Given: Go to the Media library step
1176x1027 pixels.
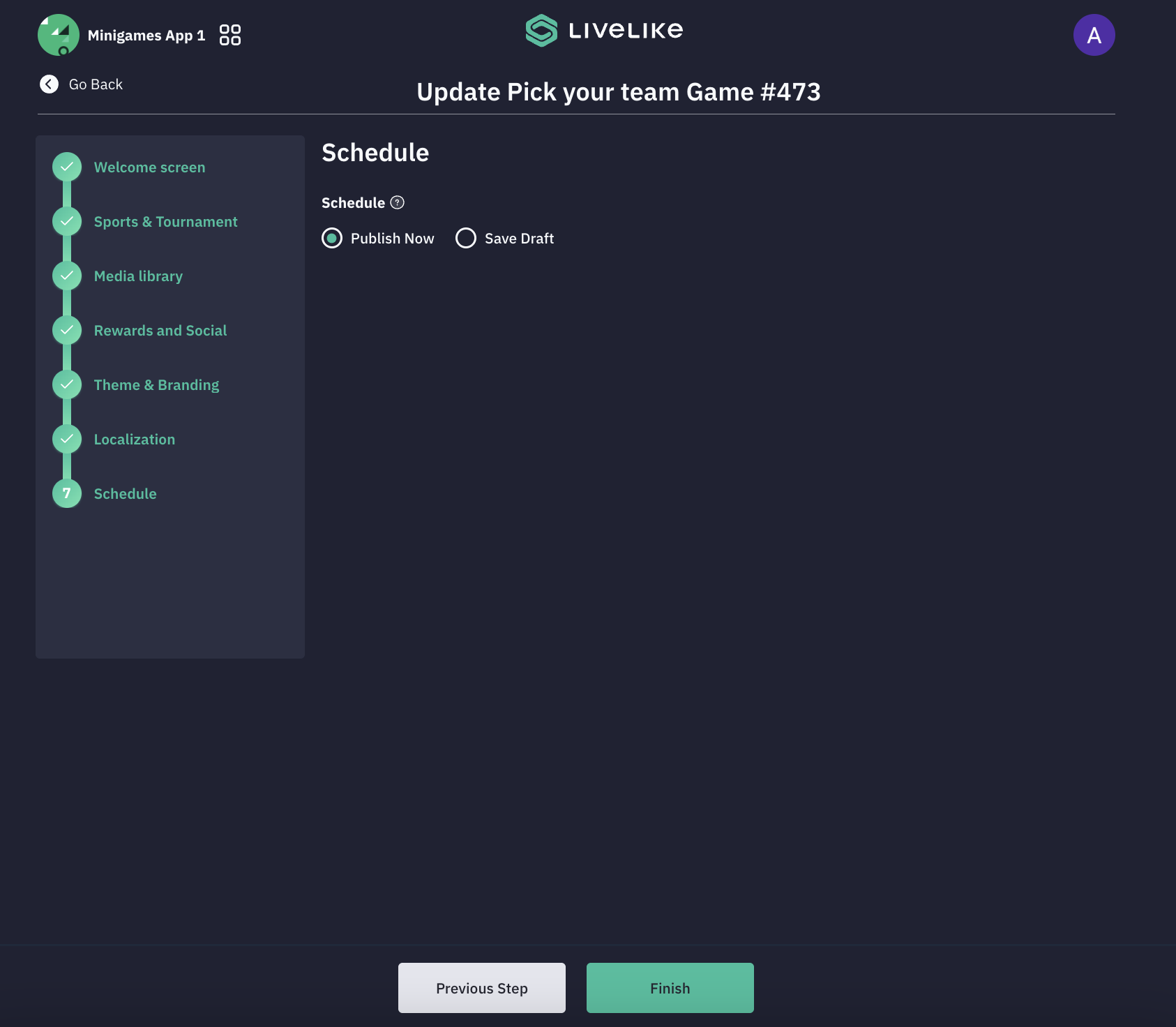Looking at the screenshot, I should point(138,276).
